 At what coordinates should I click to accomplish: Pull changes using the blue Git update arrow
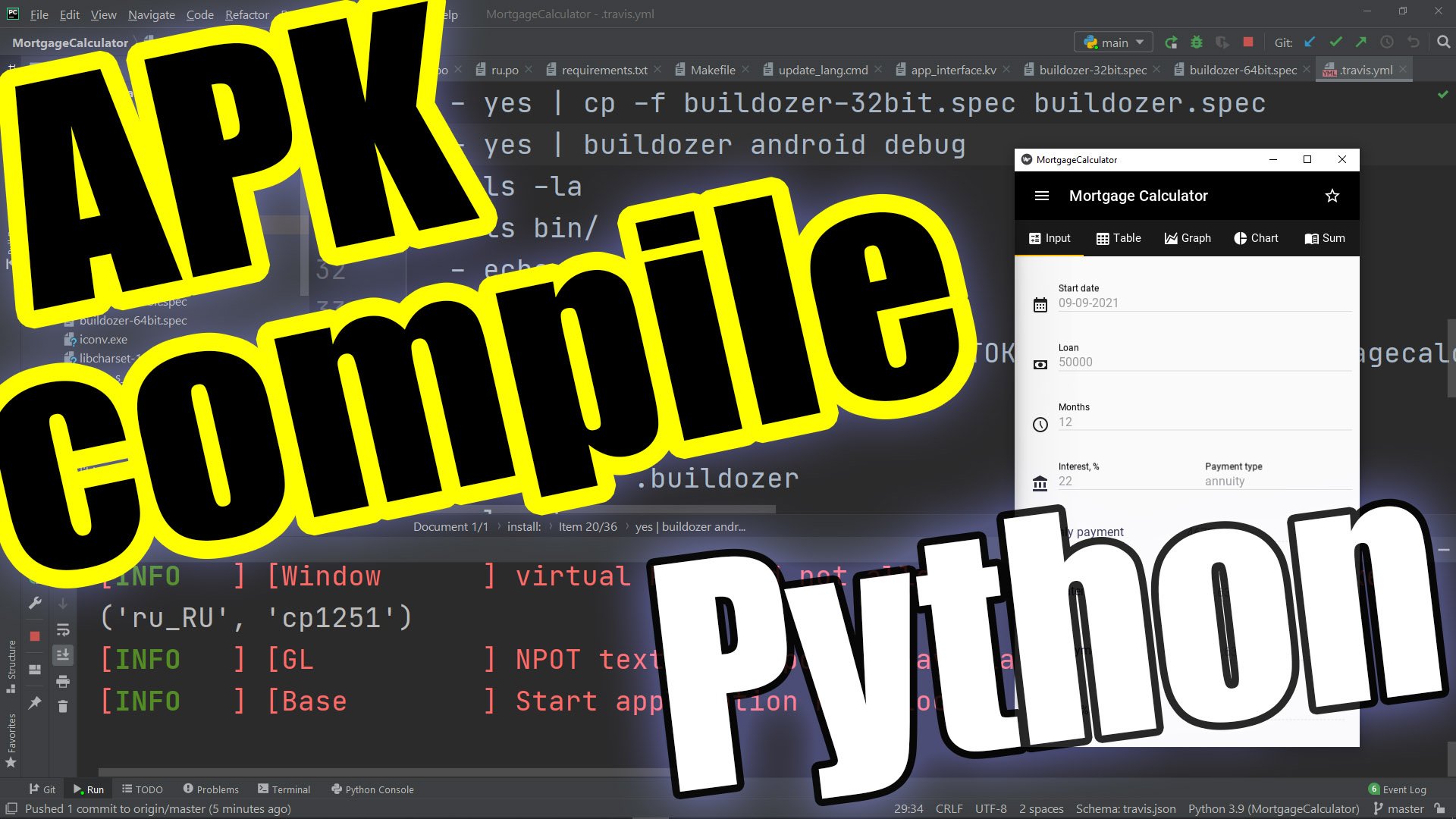point(1310,42)
